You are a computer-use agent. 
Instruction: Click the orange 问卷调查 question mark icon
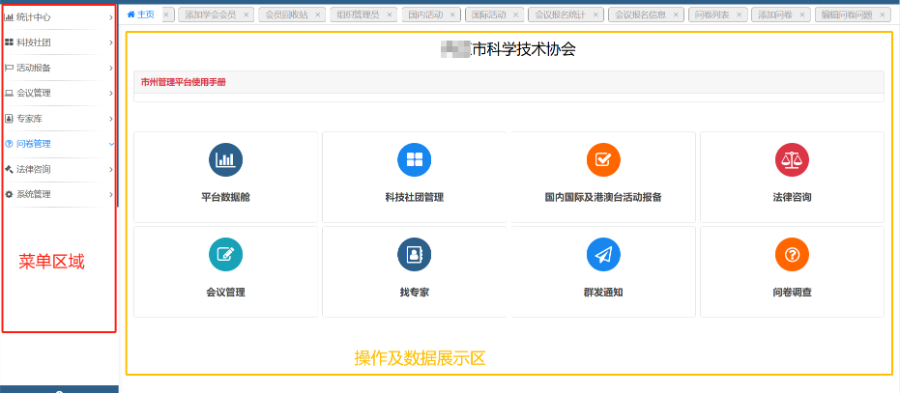coord(792,255)
